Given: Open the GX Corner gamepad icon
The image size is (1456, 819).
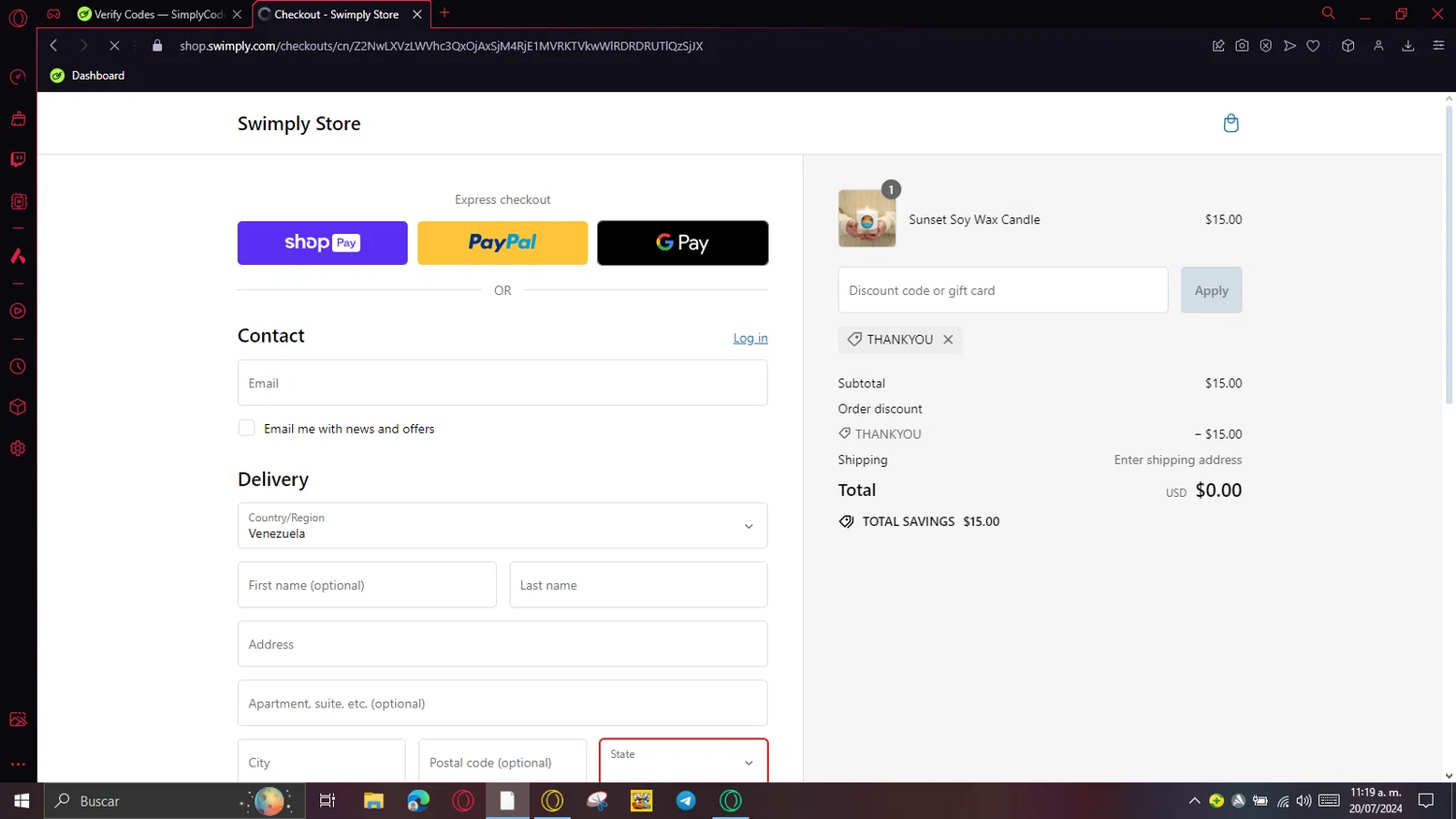Looking at the screenshot, I should pos(53,14).
